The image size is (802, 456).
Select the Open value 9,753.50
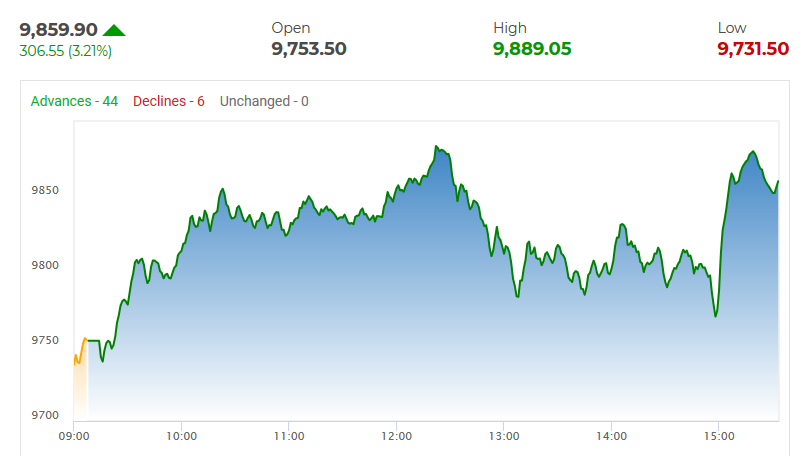(309, 49)
